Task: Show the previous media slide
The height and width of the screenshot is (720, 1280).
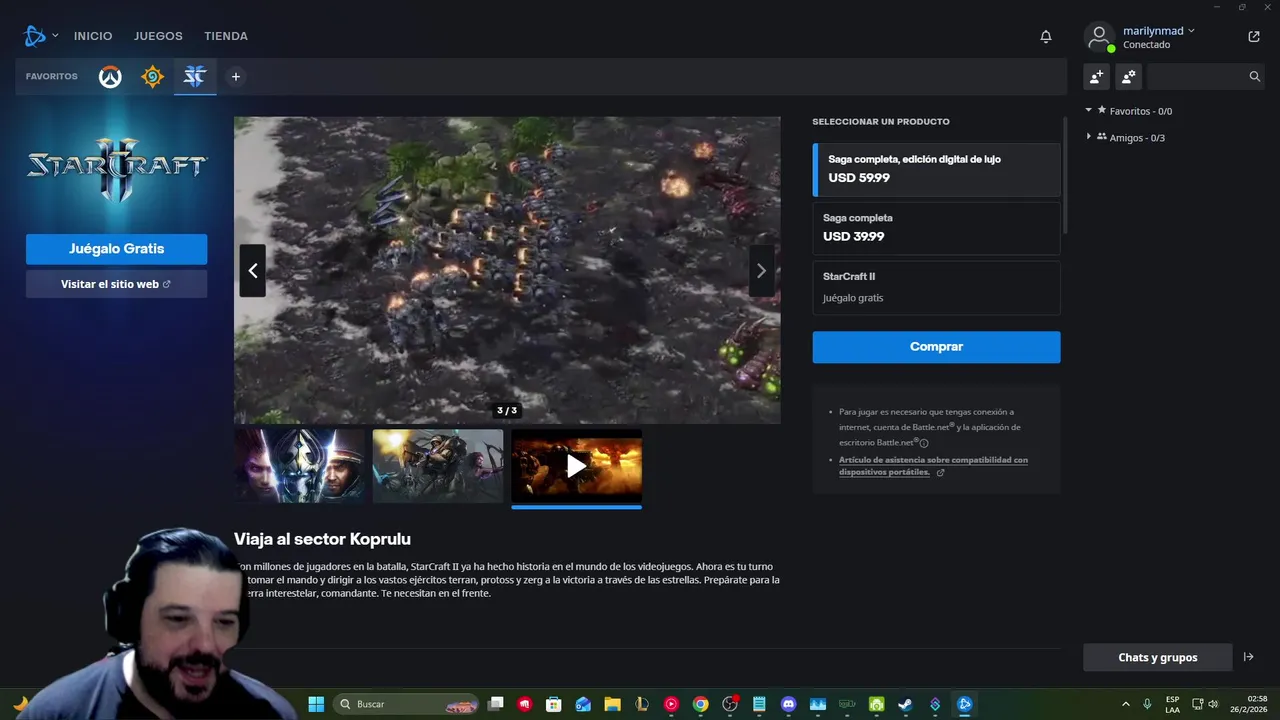Action: 253,271
